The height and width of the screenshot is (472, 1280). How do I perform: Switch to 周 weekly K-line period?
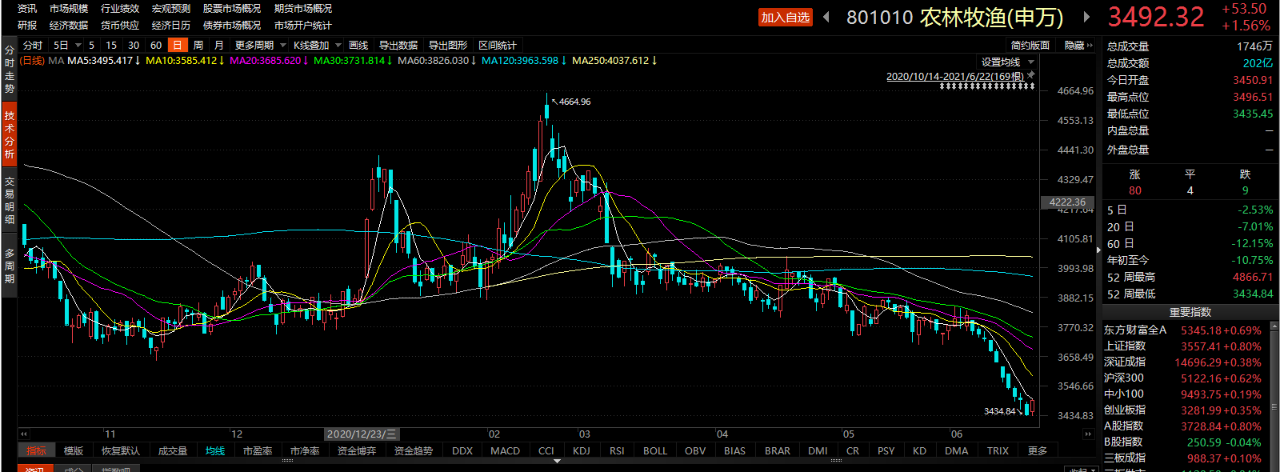(x=199, y=45)
